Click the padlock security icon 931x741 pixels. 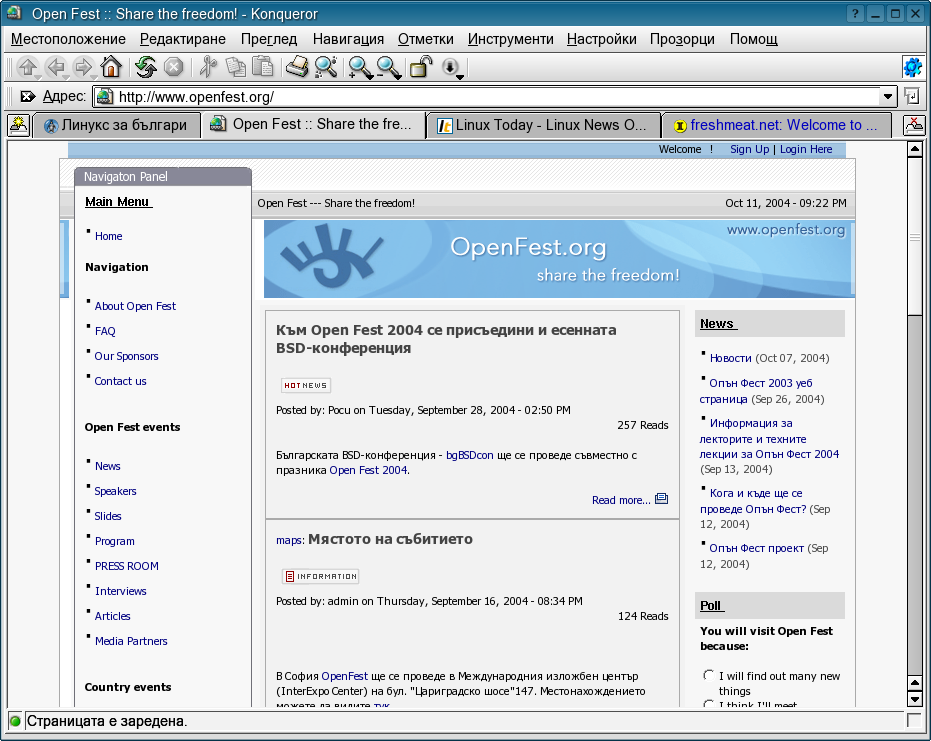(x=421, y=67)
